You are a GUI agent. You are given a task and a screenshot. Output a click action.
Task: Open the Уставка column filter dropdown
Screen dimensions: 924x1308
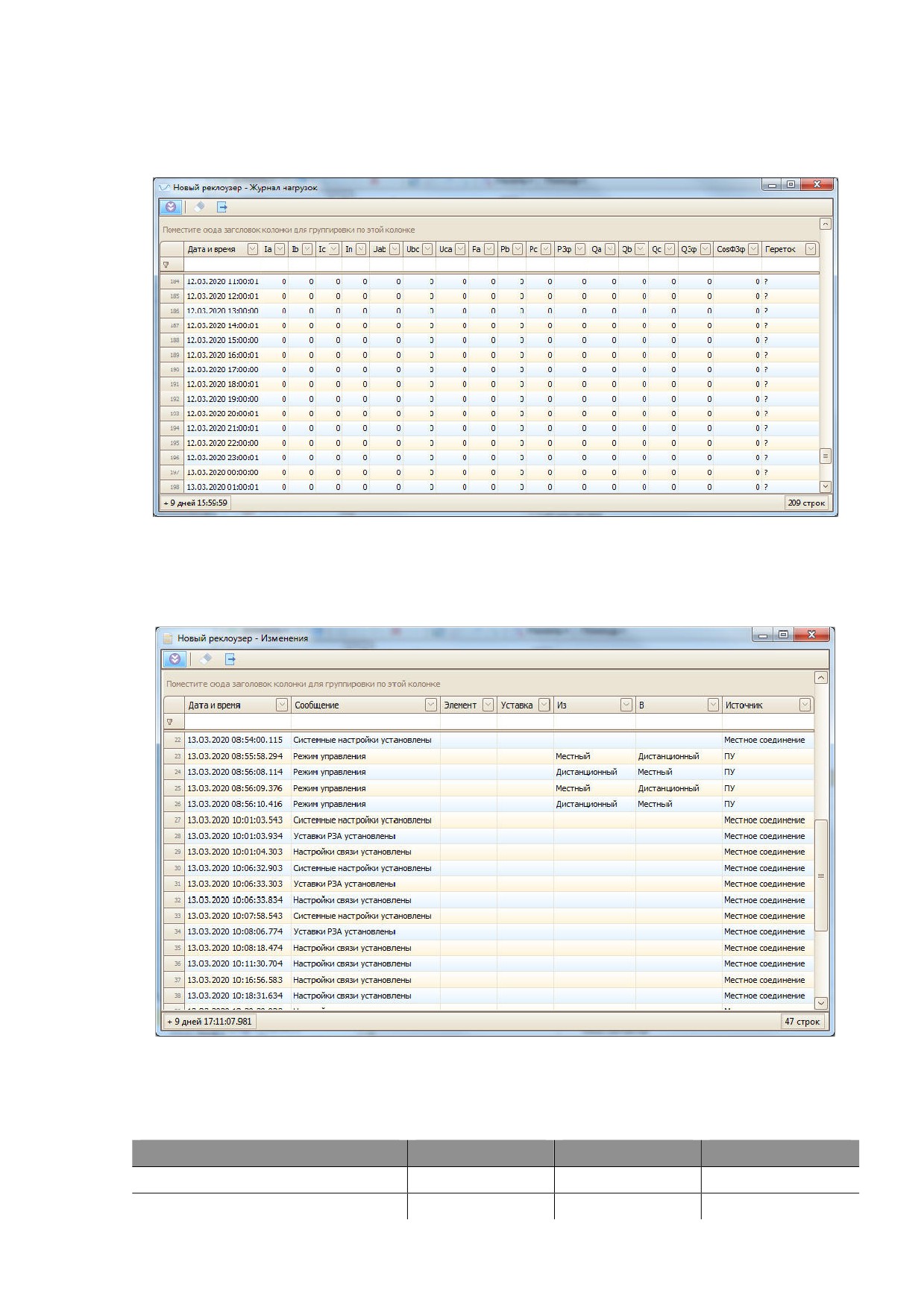[x=544, y=705]
